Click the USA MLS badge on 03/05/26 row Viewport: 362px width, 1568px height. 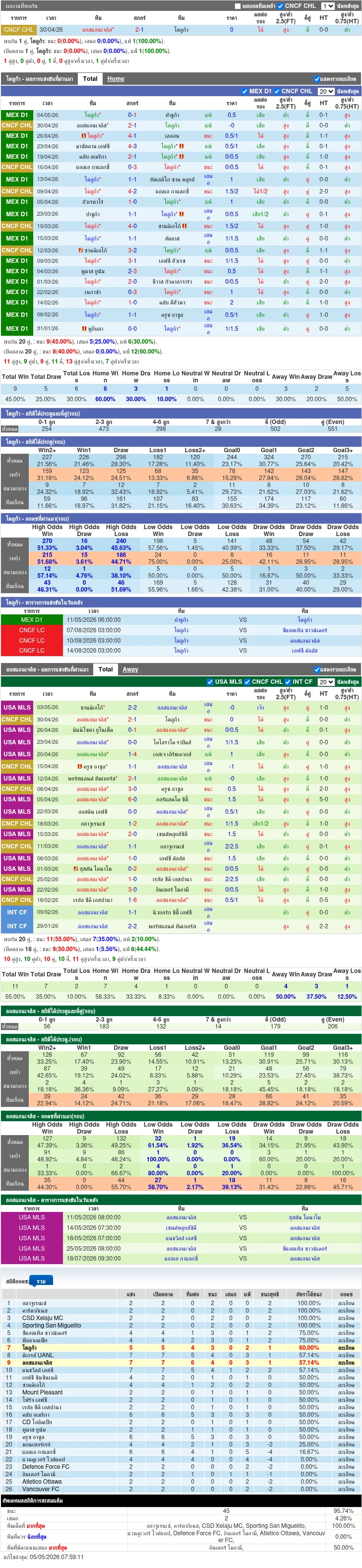point(17,707)
